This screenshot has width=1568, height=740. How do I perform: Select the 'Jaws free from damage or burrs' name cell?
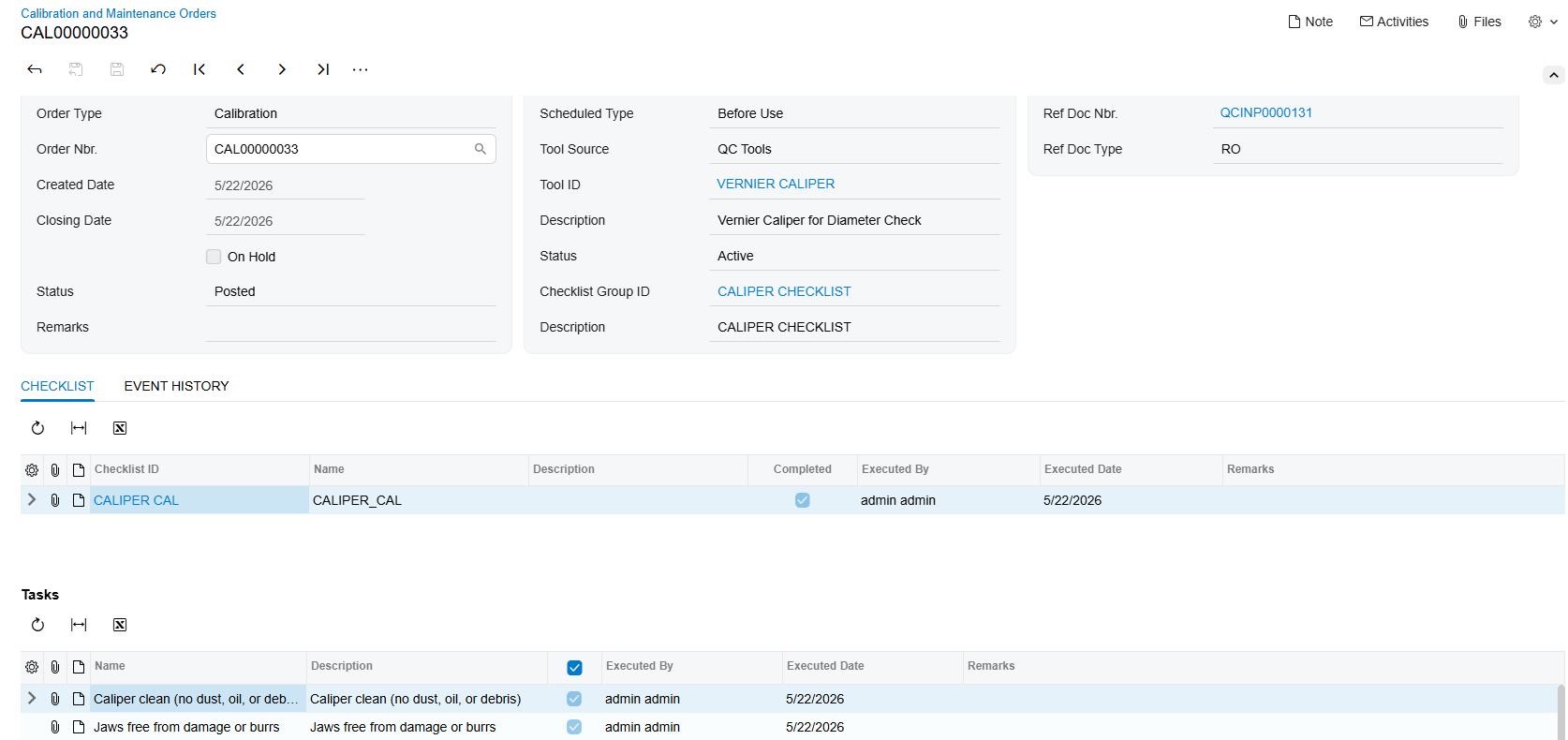tap(198, 727)
